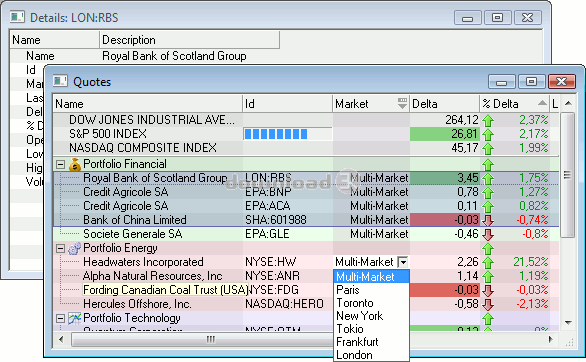
Task: Click the red down arrow for Bank of China
Action: tap(488, 220)
